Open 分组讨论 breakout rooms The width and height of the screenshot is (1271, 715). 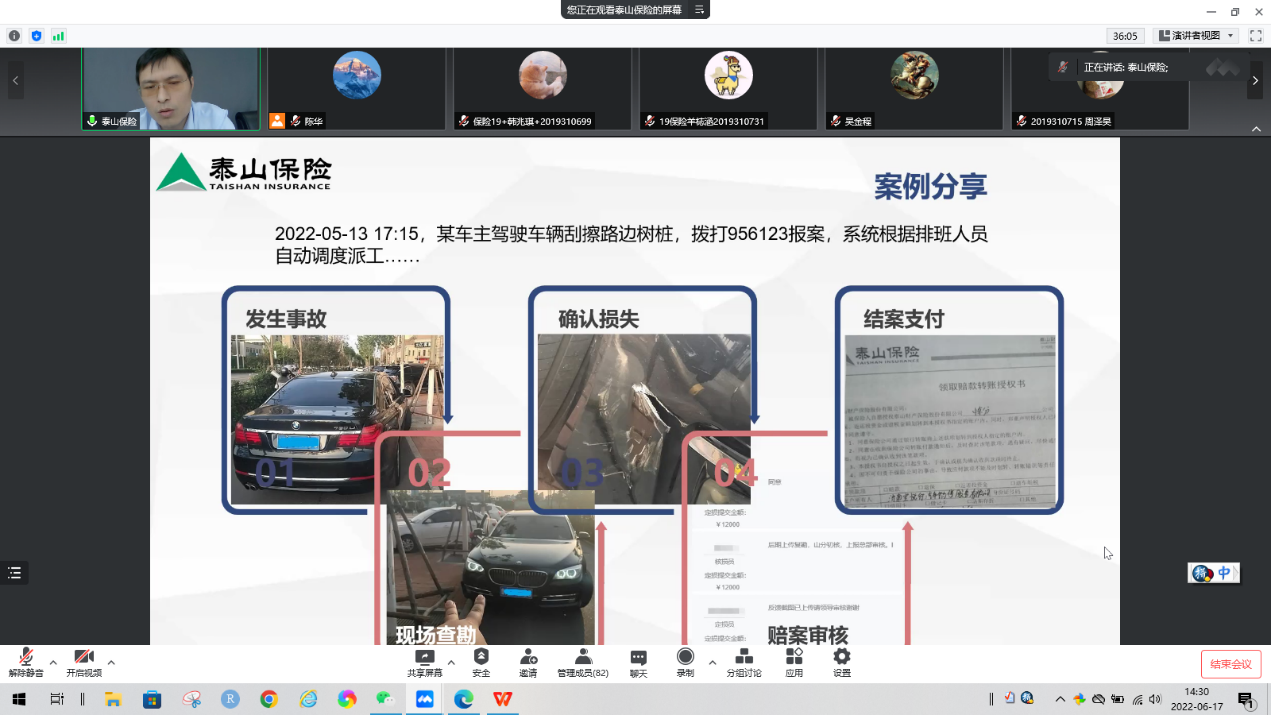(744, 662)
